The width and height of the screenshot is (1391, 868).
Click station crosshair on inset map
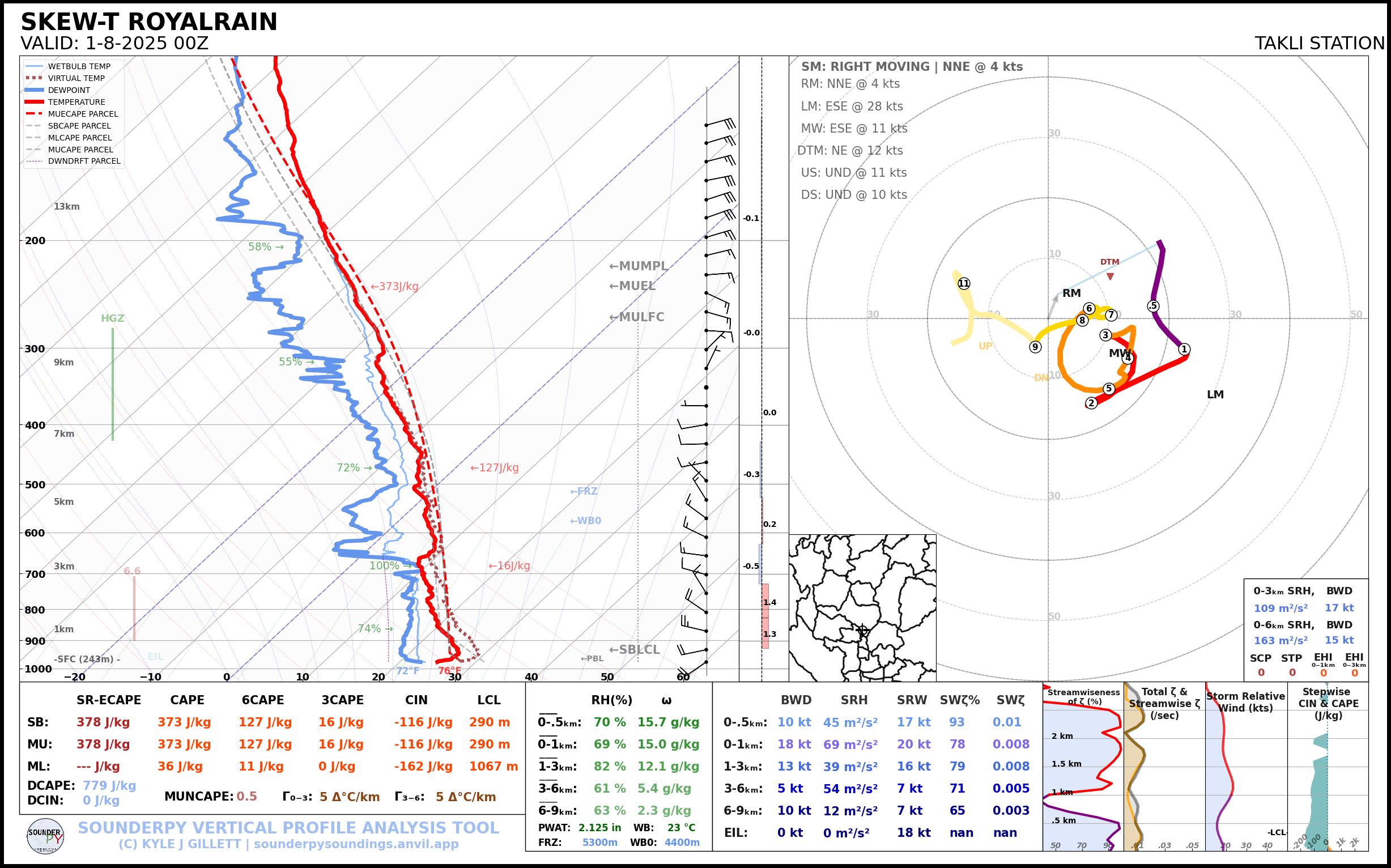[862, 630]
